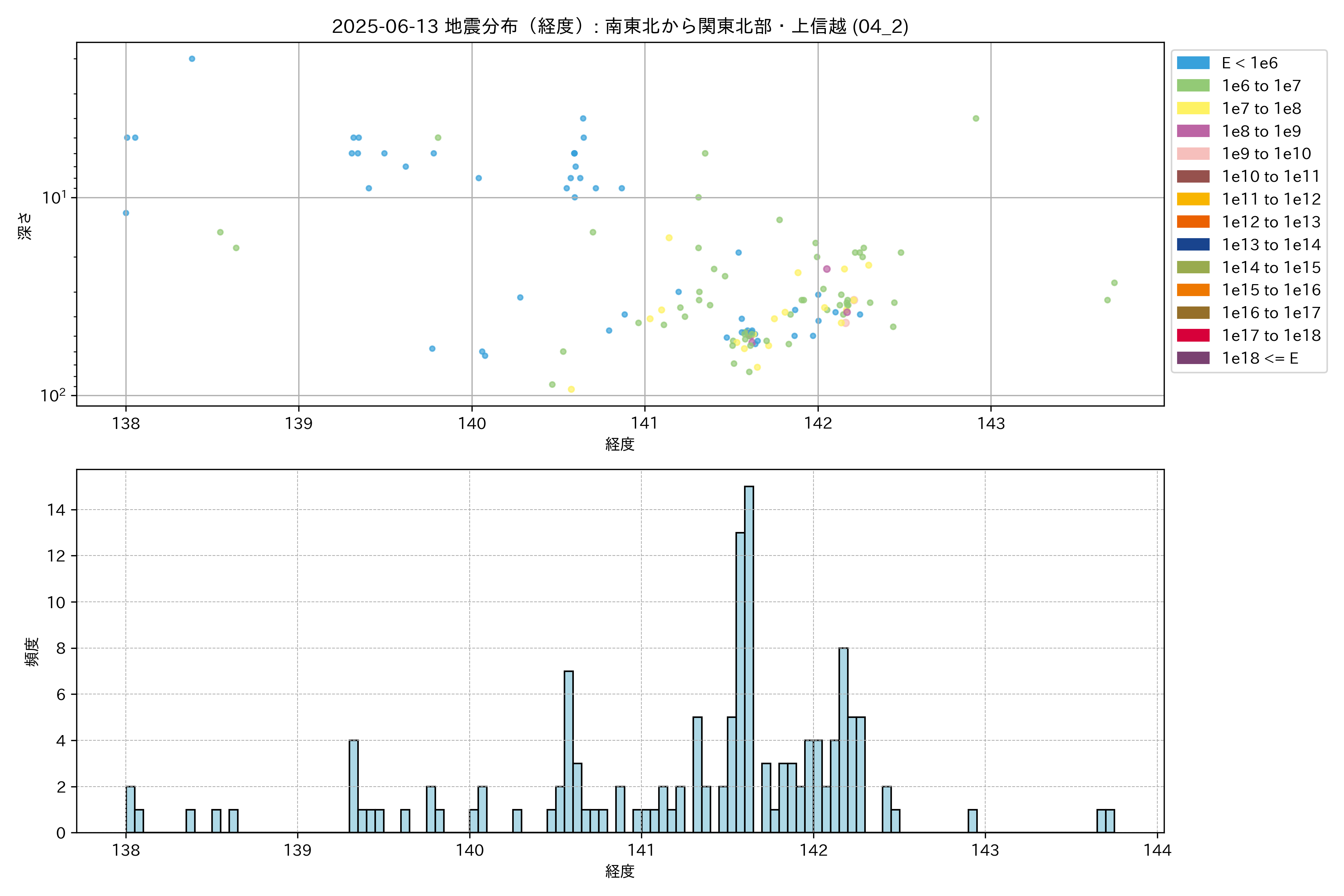This screenshot has width=1344, height=896.
Task: Click the blue 'E < 1e6' legend swatch
Action: tap(1192, 63)
